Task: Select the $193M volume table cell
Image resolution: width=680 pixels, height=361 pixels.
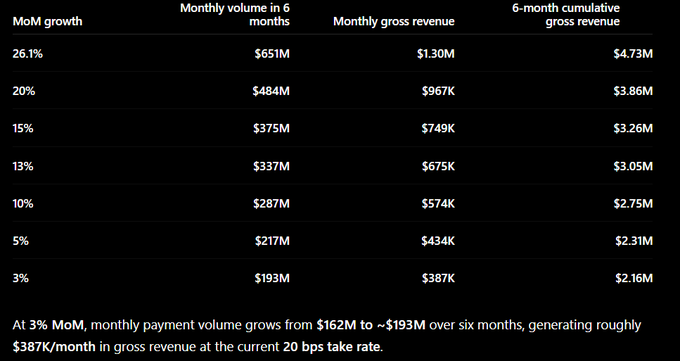Action: pyautogui.click(x=272, y=278)
